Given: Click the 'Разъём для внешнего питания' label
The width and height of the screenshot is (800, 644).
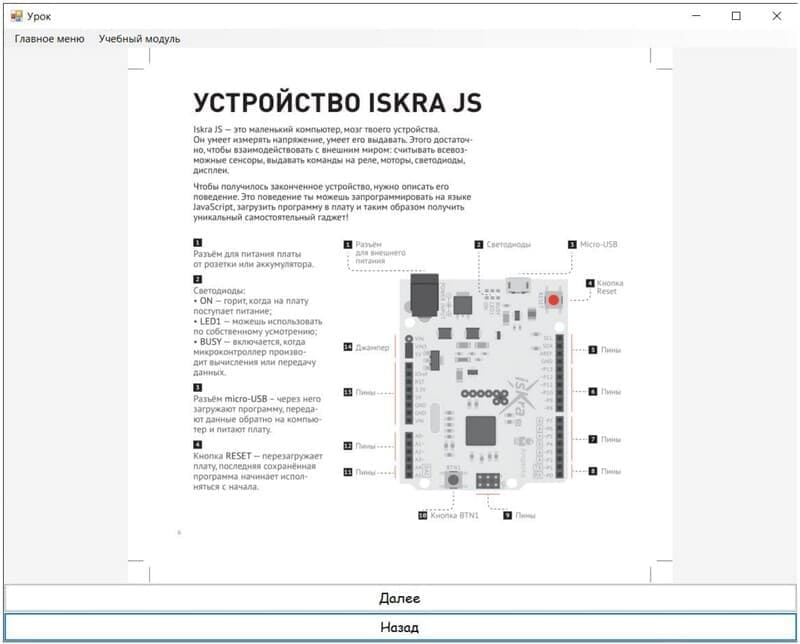Looking at the screenshot, I should tap(380, 253).
